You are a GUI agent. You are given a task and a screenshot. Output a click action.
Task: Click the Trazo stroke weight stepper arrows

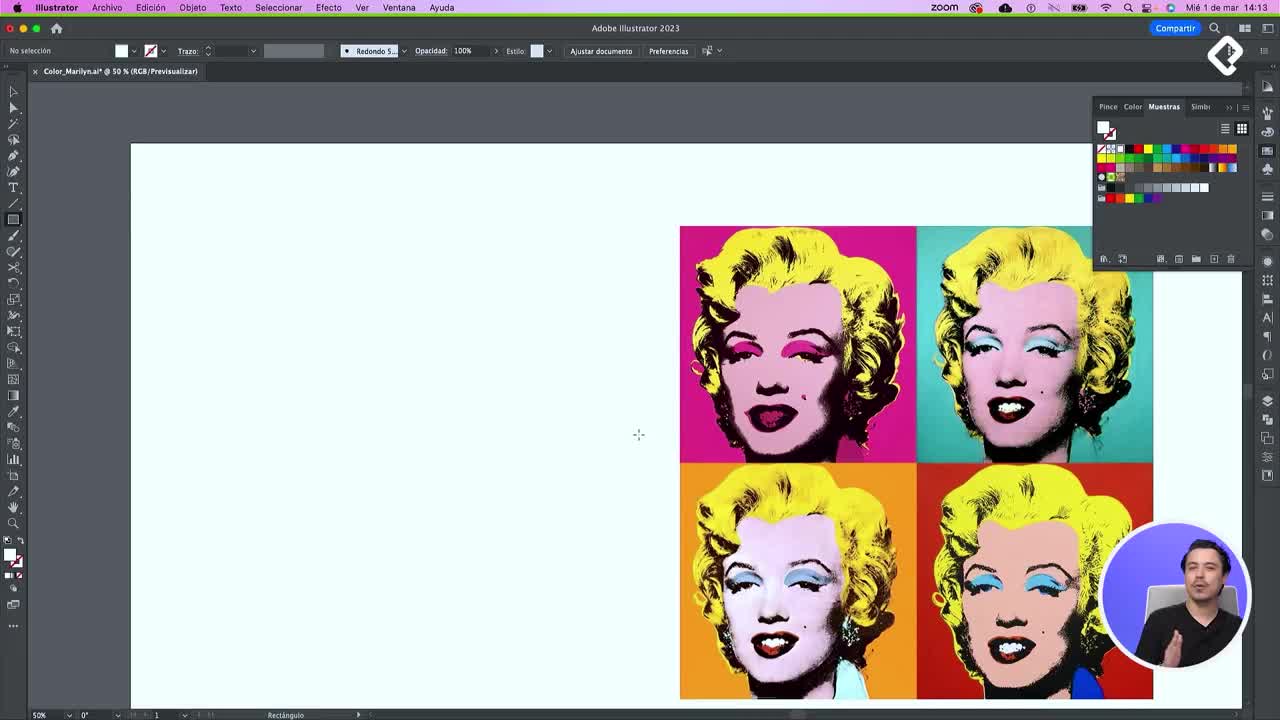[208, 51]
